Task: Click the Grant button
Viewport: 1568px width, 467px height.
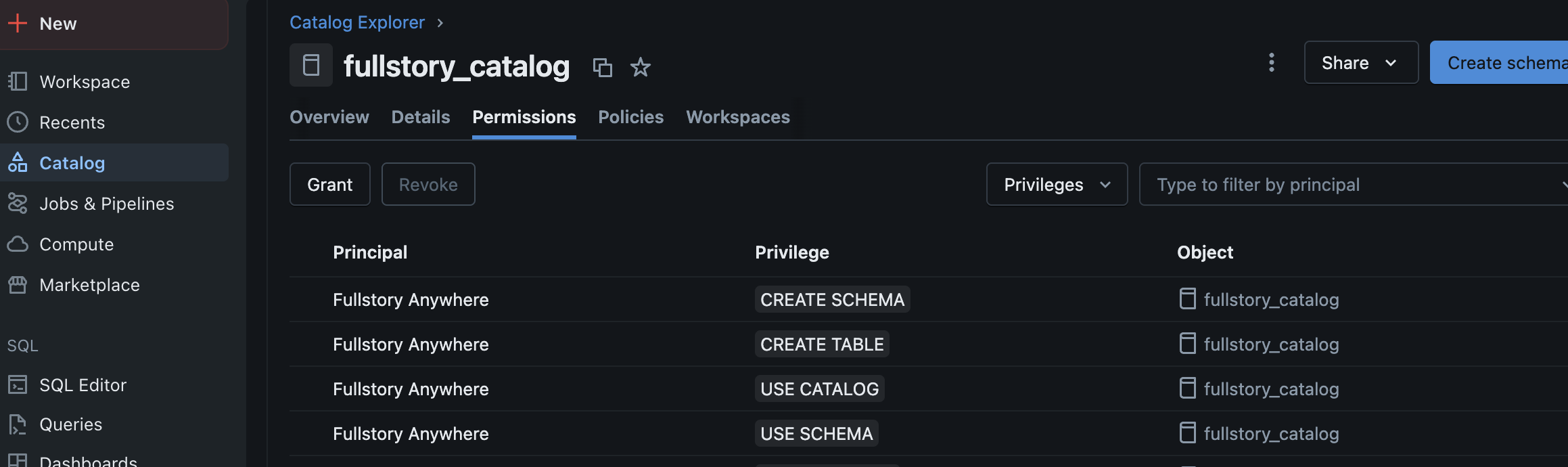Action: pos(329,184)
